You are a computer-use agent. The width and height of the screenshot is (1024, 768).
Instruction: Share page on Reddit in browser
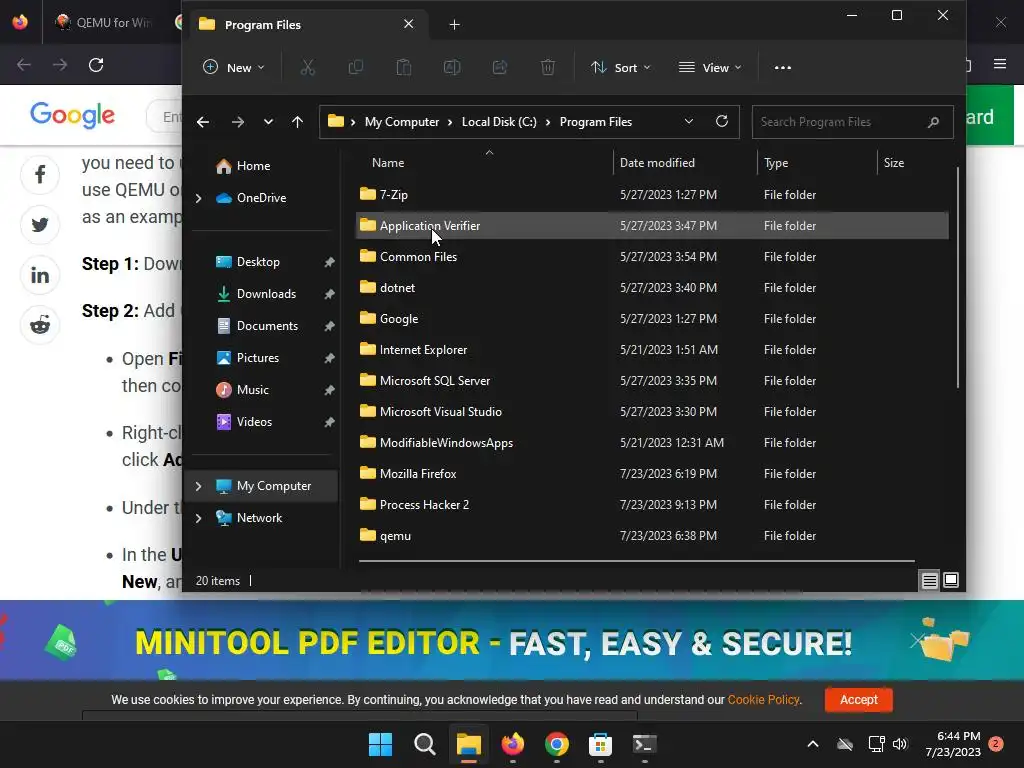point(40,325)
